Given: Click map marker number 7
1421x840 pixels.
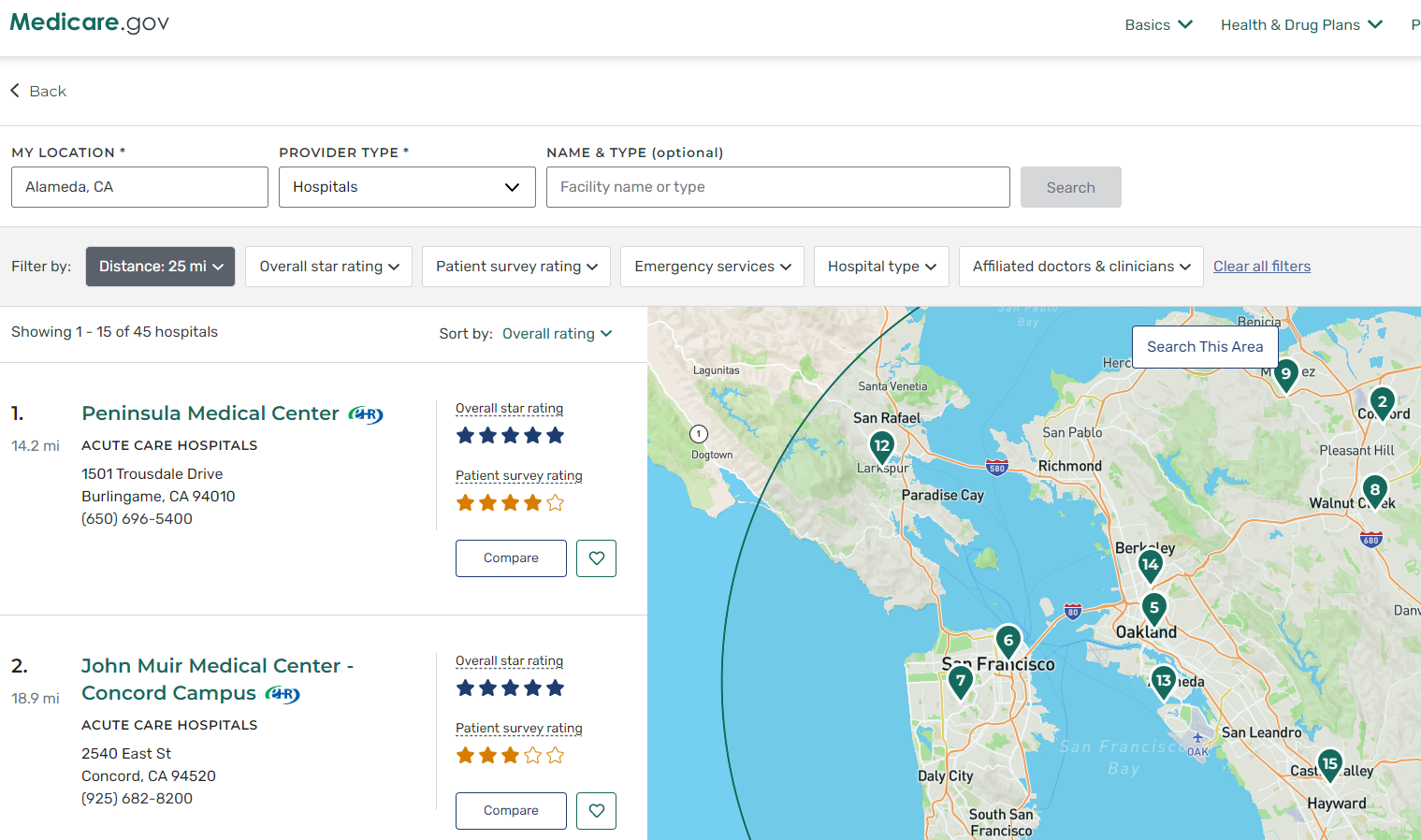Looking at the screenshot, I should pos(961,682).
